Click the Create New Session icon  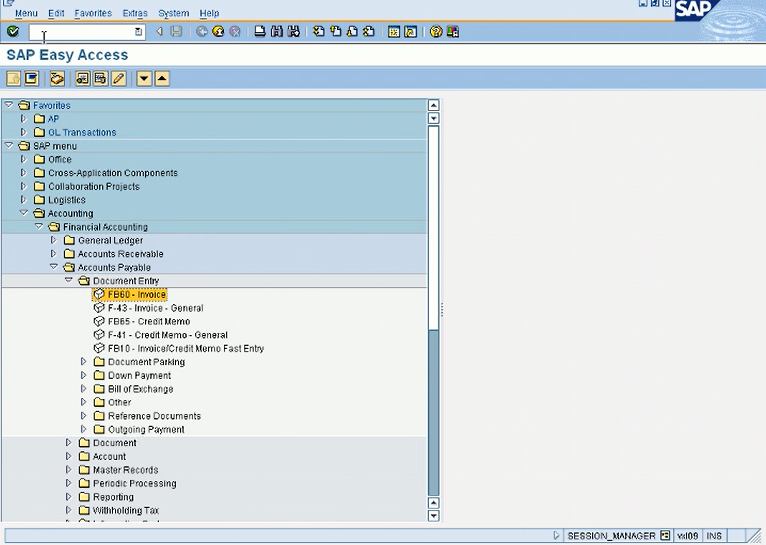(394, 32)
